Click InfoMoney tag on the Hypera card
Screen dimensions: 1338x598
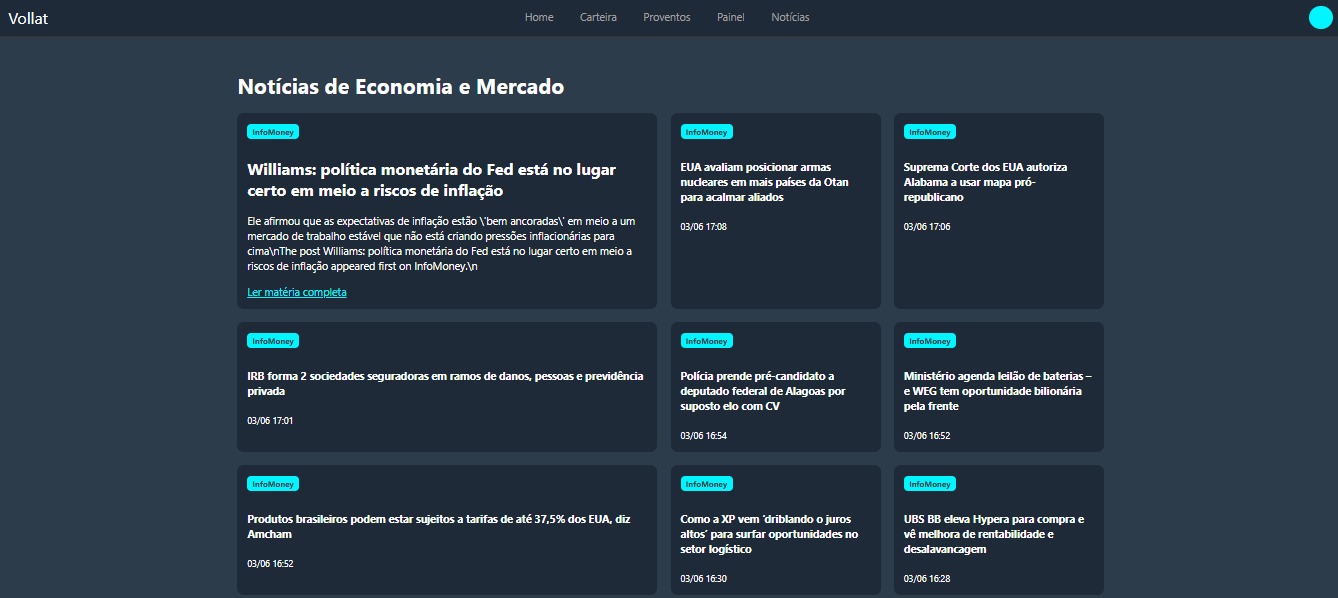(929, 484)
